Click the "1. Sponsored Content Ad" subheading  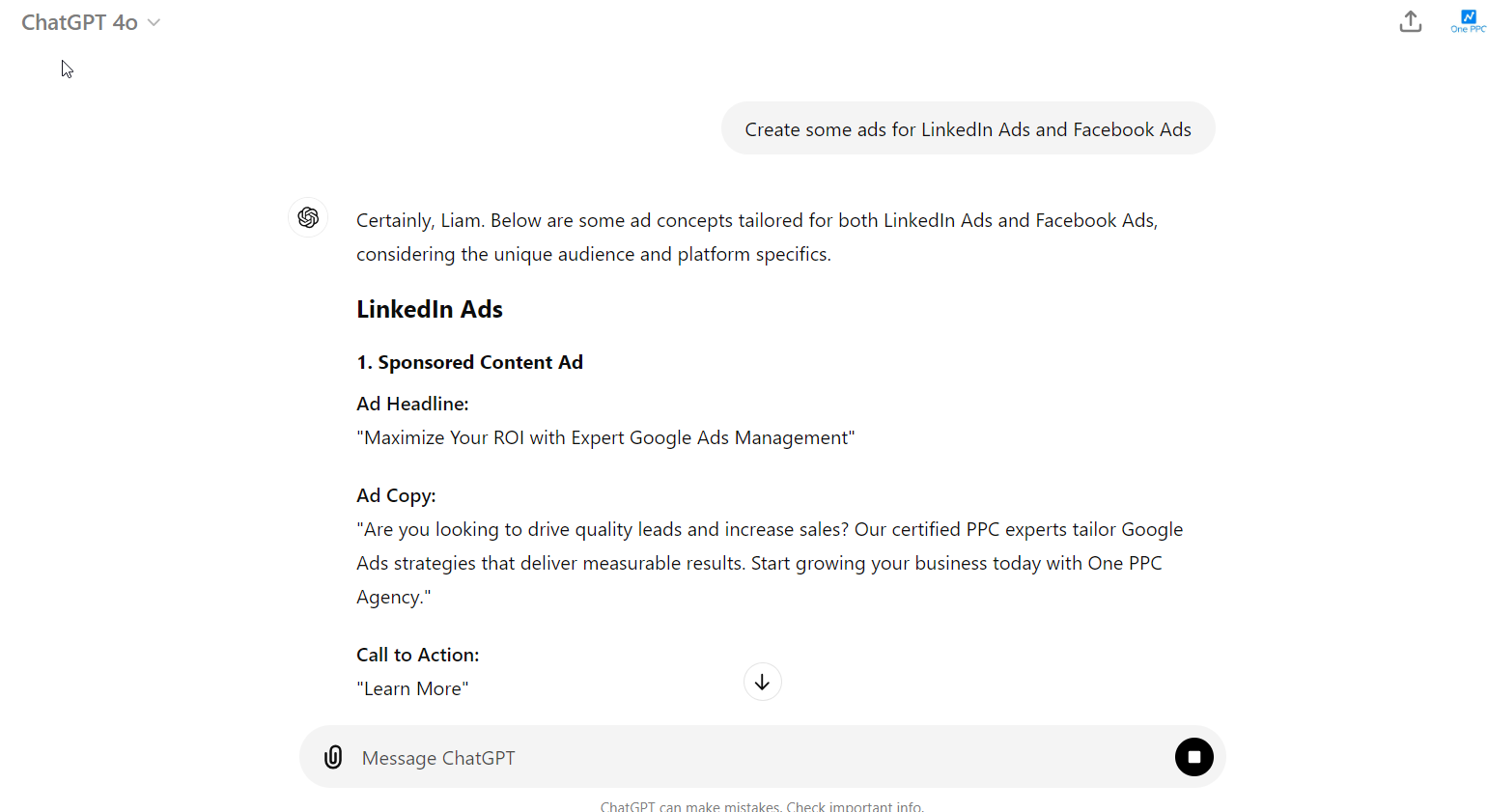[x=469, y=362]
